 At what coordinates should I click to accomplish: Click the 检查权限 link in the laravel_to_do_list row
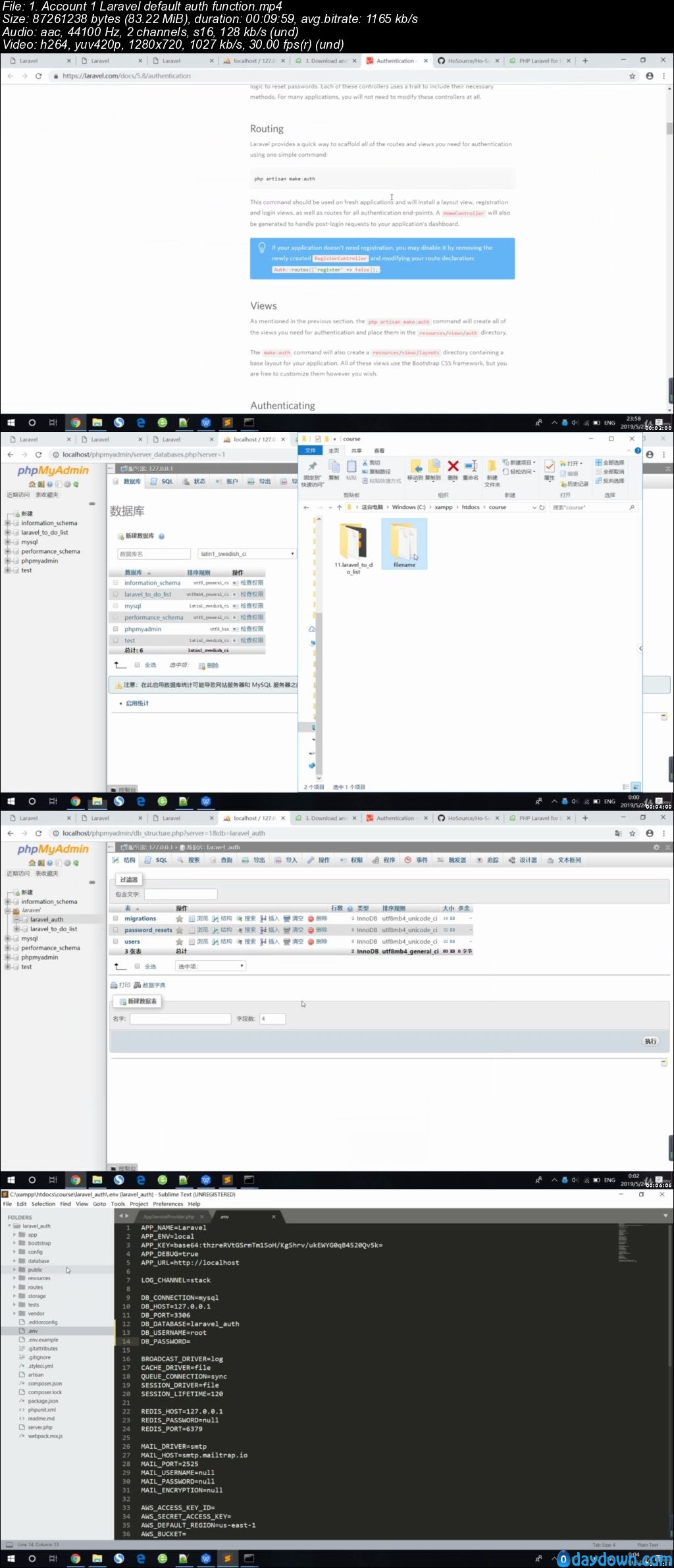[x=251, y=594]
